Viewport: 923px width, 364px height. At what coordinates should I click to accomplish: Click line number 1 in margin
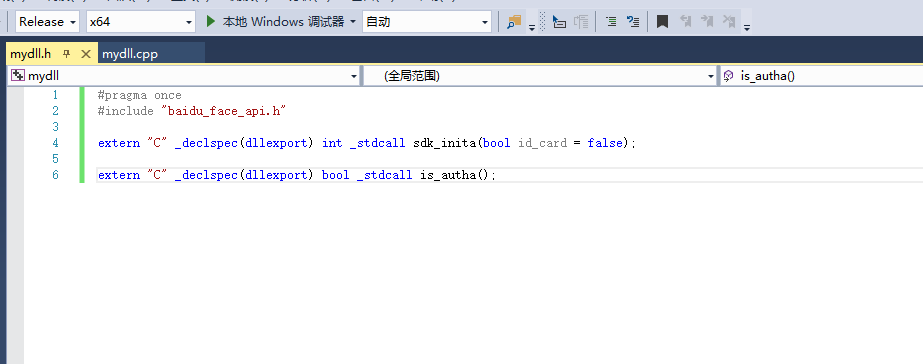coord(55,95)
